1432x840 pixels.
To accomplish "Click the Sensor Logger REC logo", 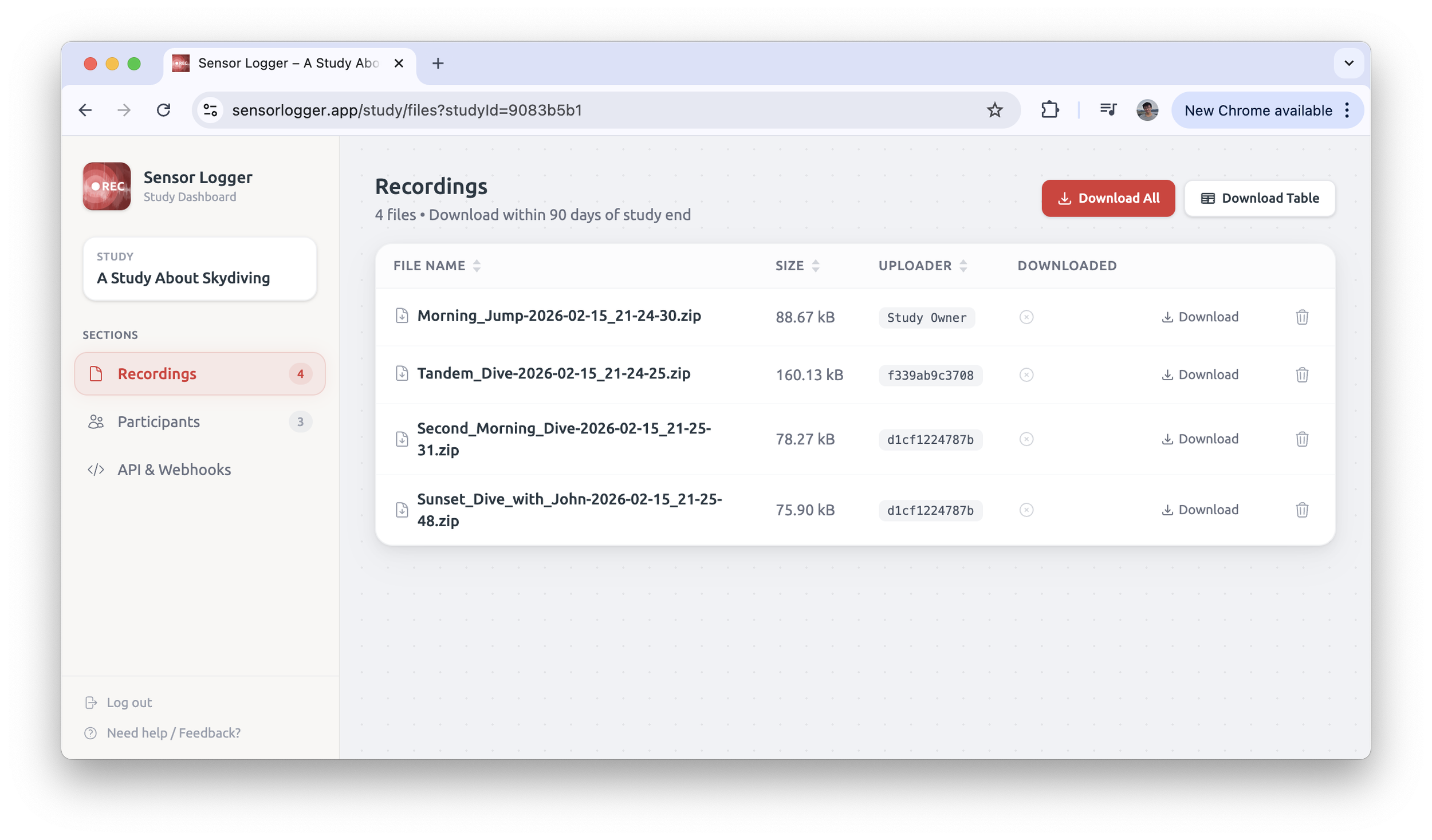I will coord(107,187).
